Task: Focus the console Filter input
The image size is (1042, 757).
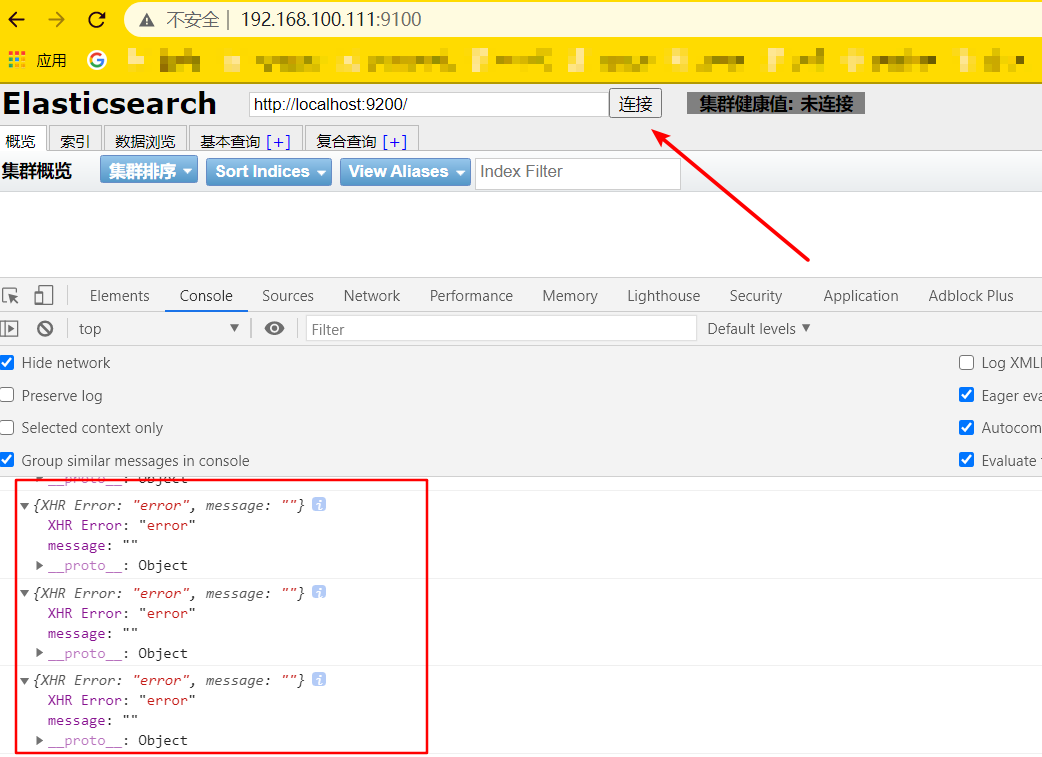Action: tap(501, 329)
